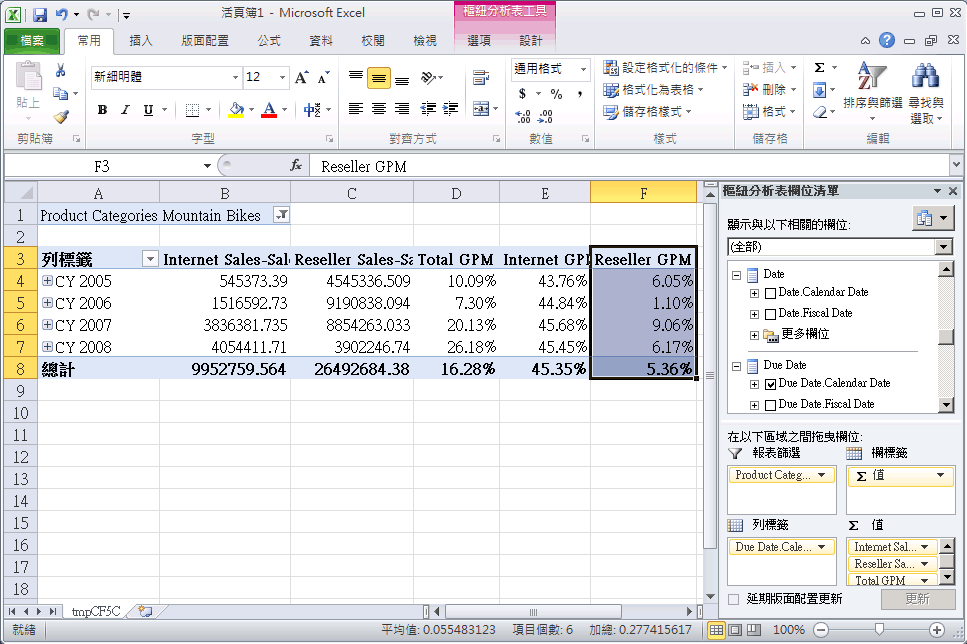Click the fx insert function icon
The image size is (967, 644).
pos(296,165)
